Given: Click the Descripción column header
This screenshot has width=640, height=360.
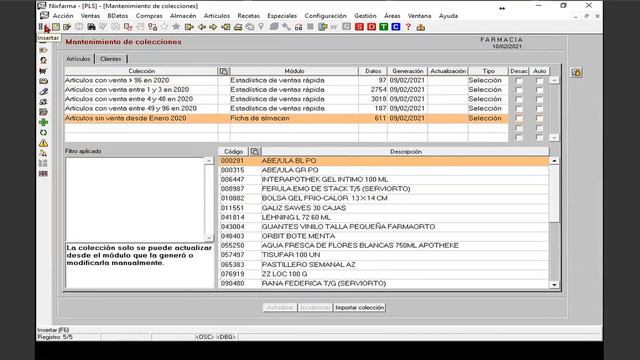Looking at the screenshot, I should (x=405, y=151).
